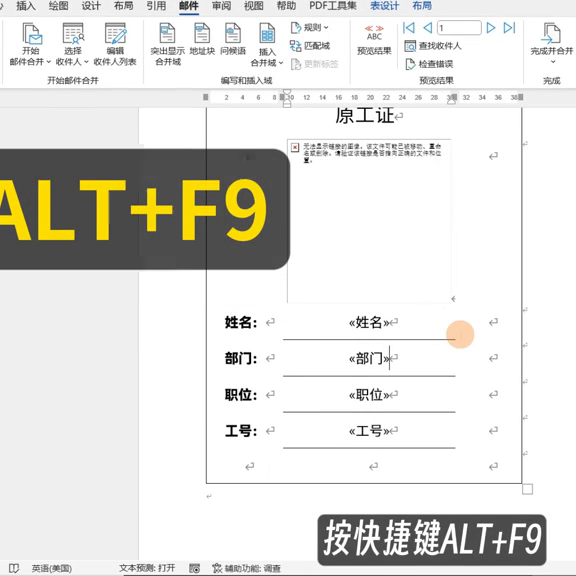This screenshot has width=576, height=576.
Task: Open the Draw (绘图) ribbon tab
Action: click(58, 6)
